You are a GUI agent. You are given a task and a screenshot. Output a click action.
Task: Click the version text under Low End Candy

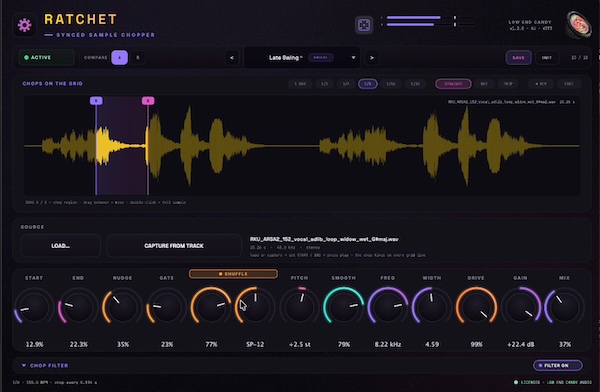click(x=530, y=28)
